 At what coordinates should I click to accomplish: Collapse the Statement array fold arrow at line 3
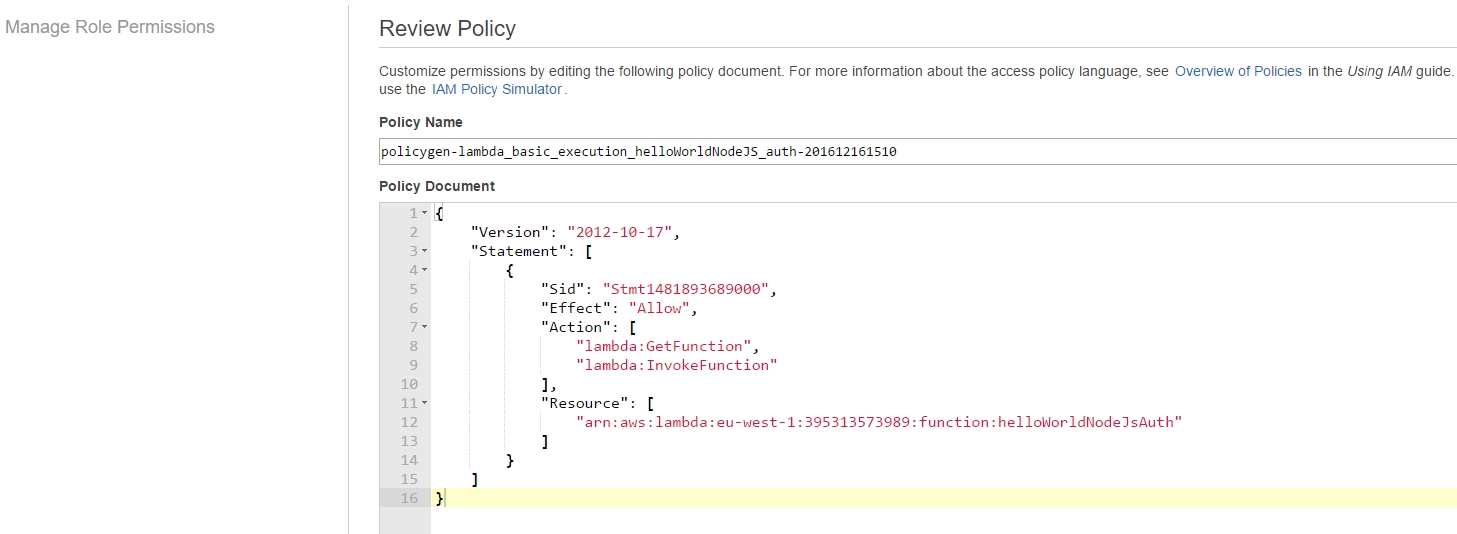tap(424, 251)
